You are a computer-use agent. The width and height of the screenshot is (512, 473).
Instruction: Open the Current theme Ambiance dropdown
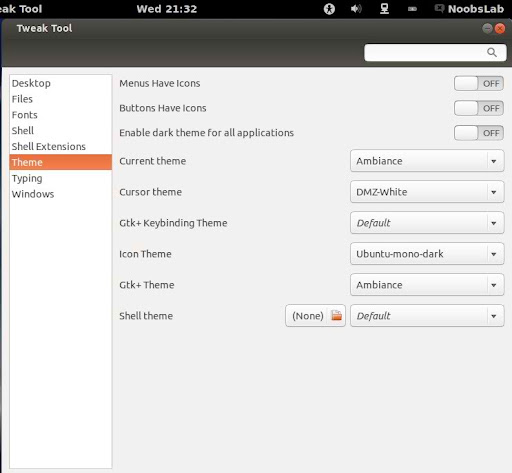coord(427,161)
